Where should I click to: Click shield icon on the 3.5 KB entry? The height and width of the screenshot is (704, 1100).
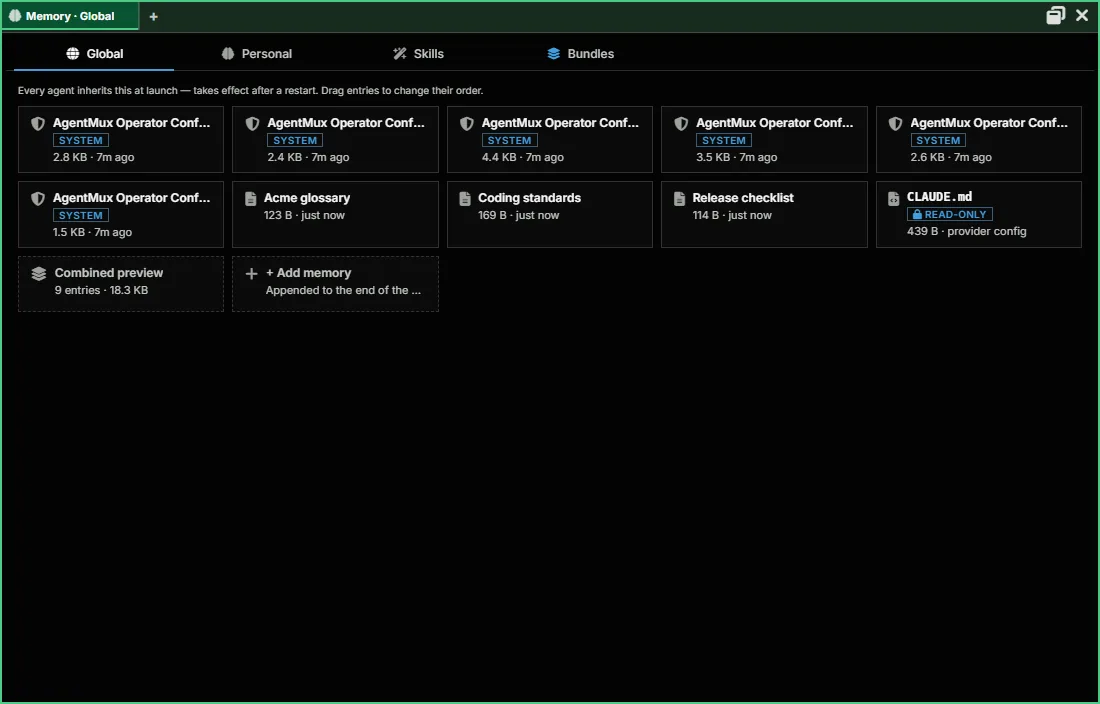click(x=681, y=124)
